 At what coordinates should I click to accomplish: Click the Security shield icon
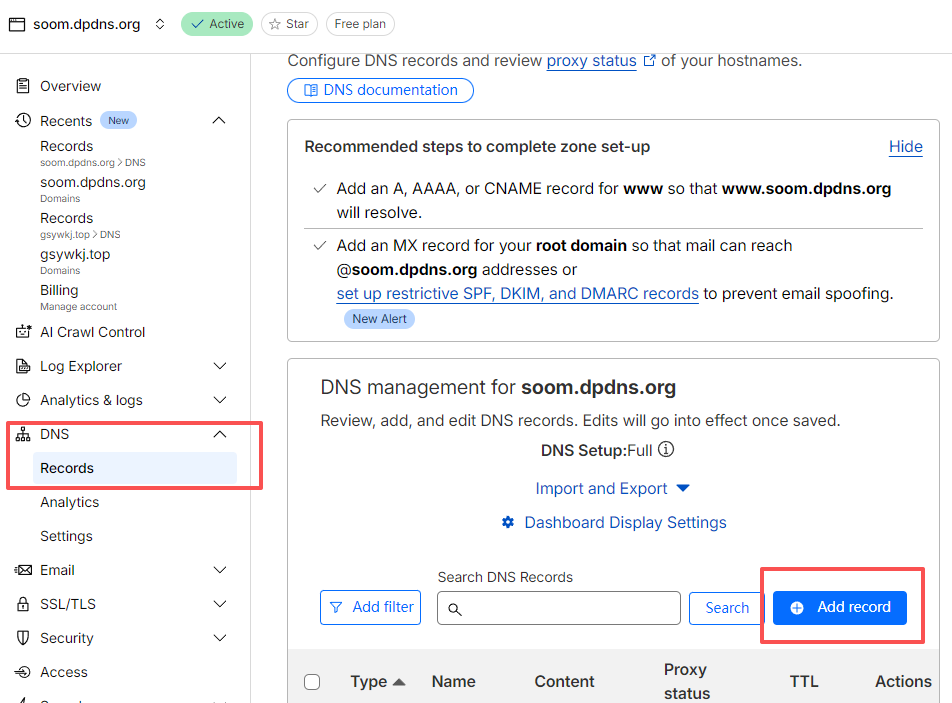click(x=23, y=638)
